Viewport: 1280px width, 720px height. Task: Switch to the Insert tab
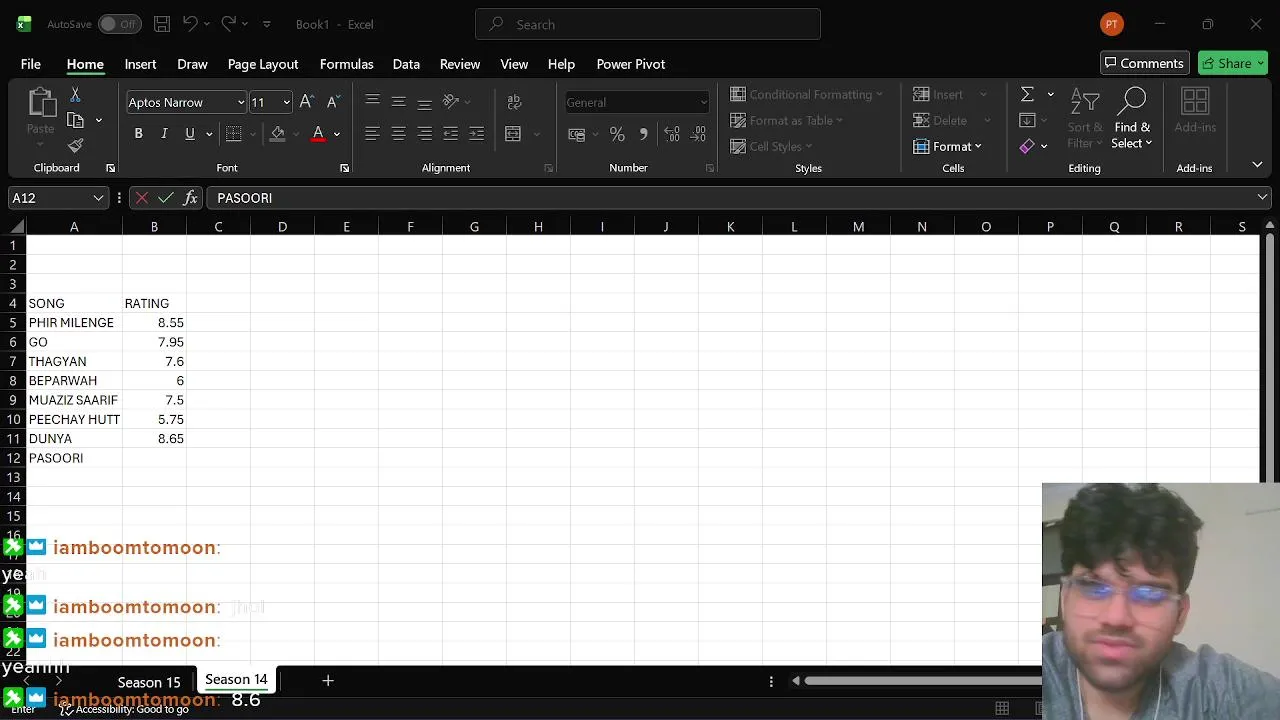point(140,64)
